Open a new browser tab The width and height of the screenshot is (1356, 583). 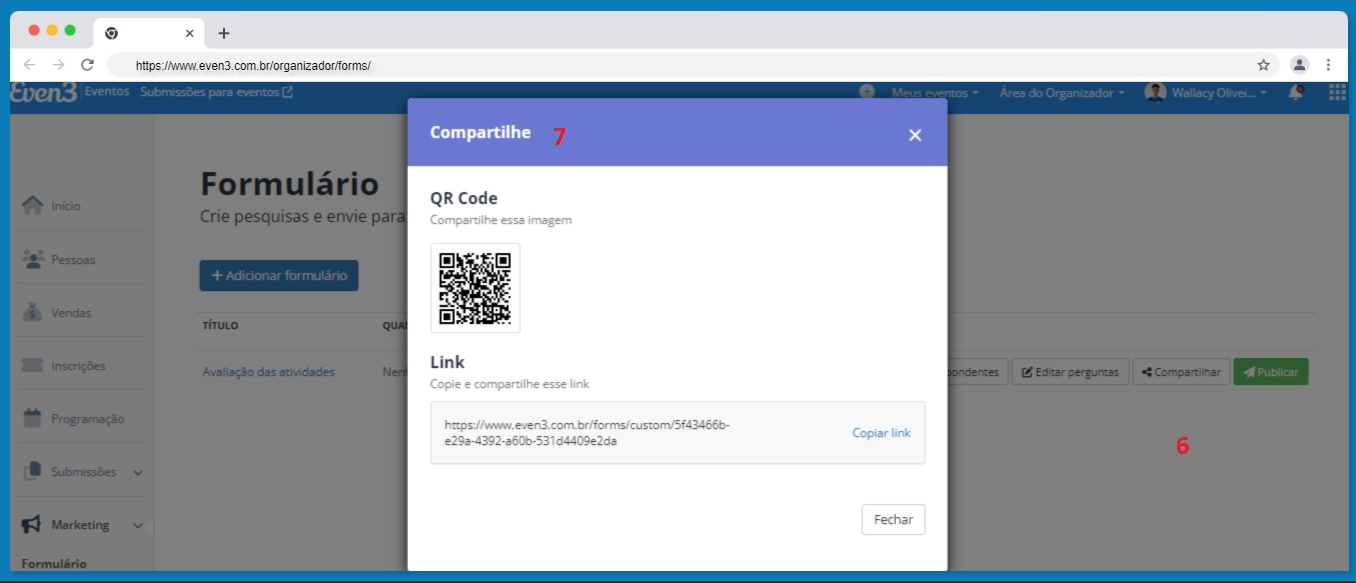(x=223, y=33)
